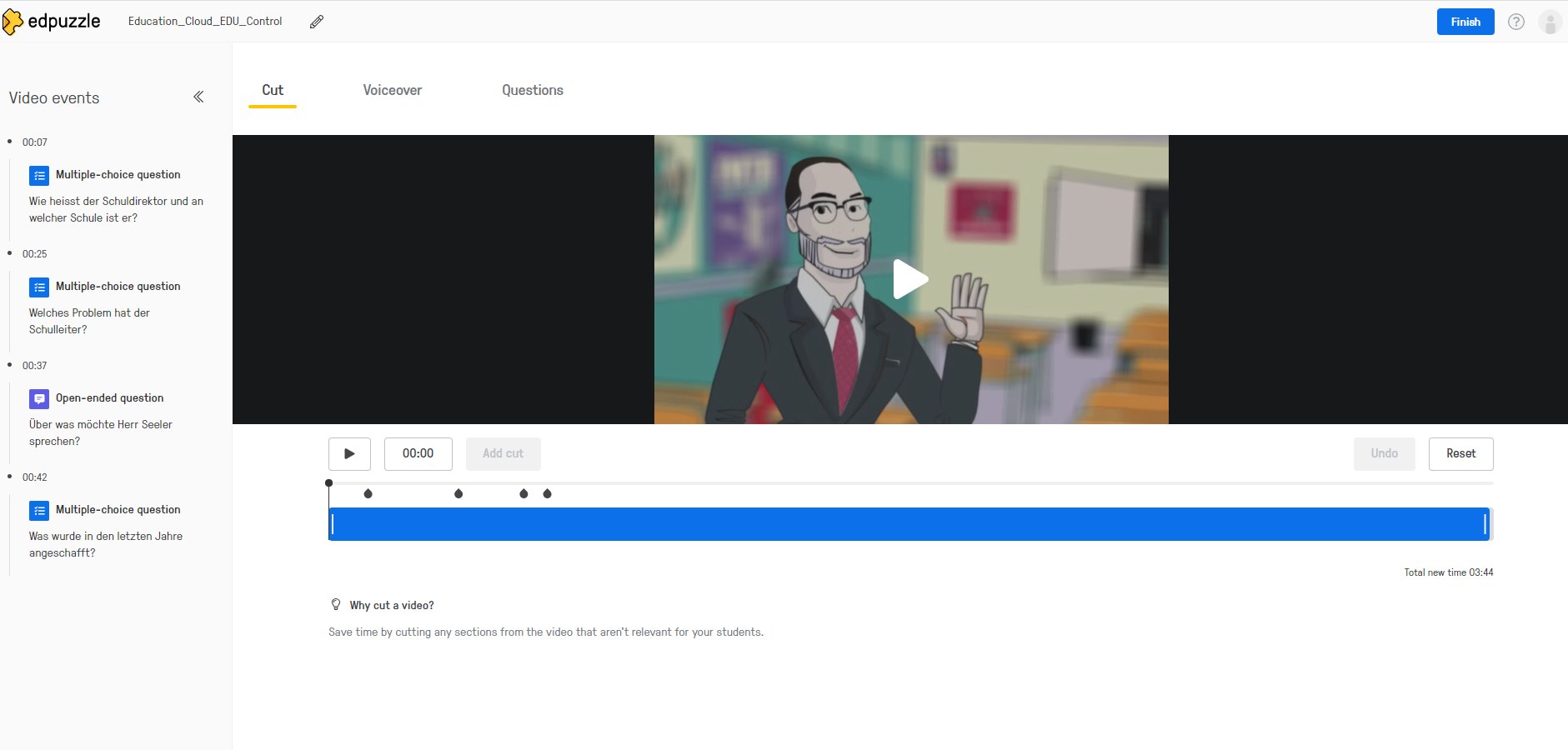
Task: Click the multiple-choice icon at 00:25
Action: click(39, 287)
